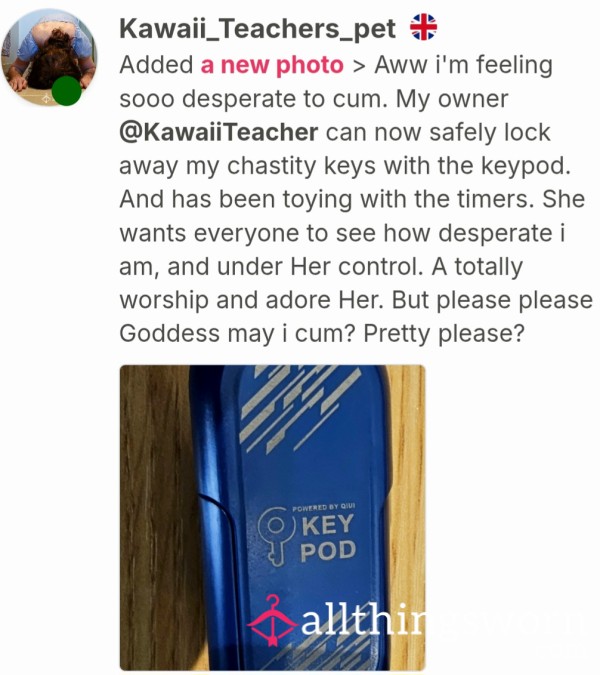The image size is (600, 675).
Task: Open the Kawaii_Teachers_pet username profile
Action: pos(257,29)
